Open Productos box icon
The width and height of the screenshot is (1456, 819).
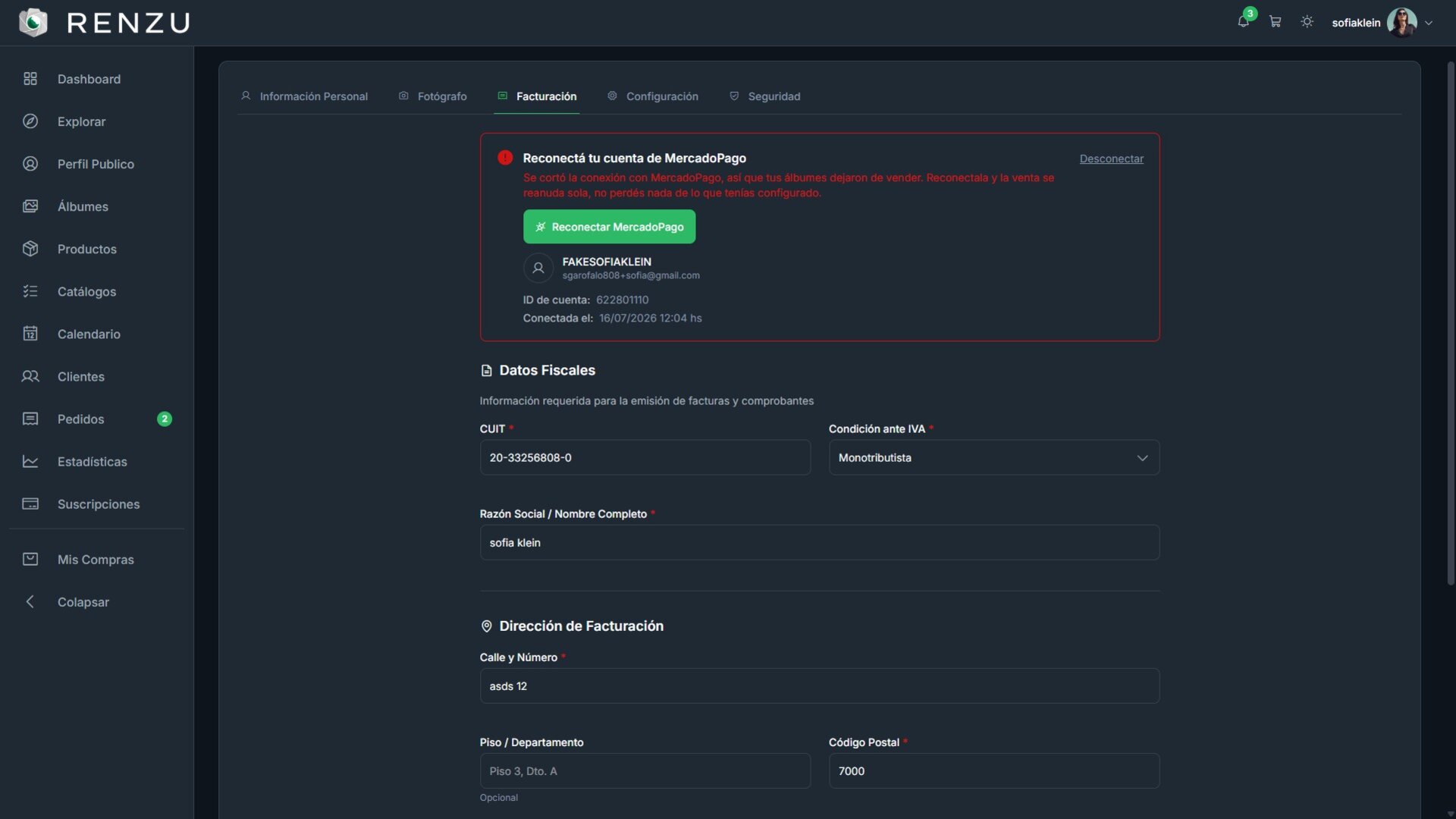point(30,249)
